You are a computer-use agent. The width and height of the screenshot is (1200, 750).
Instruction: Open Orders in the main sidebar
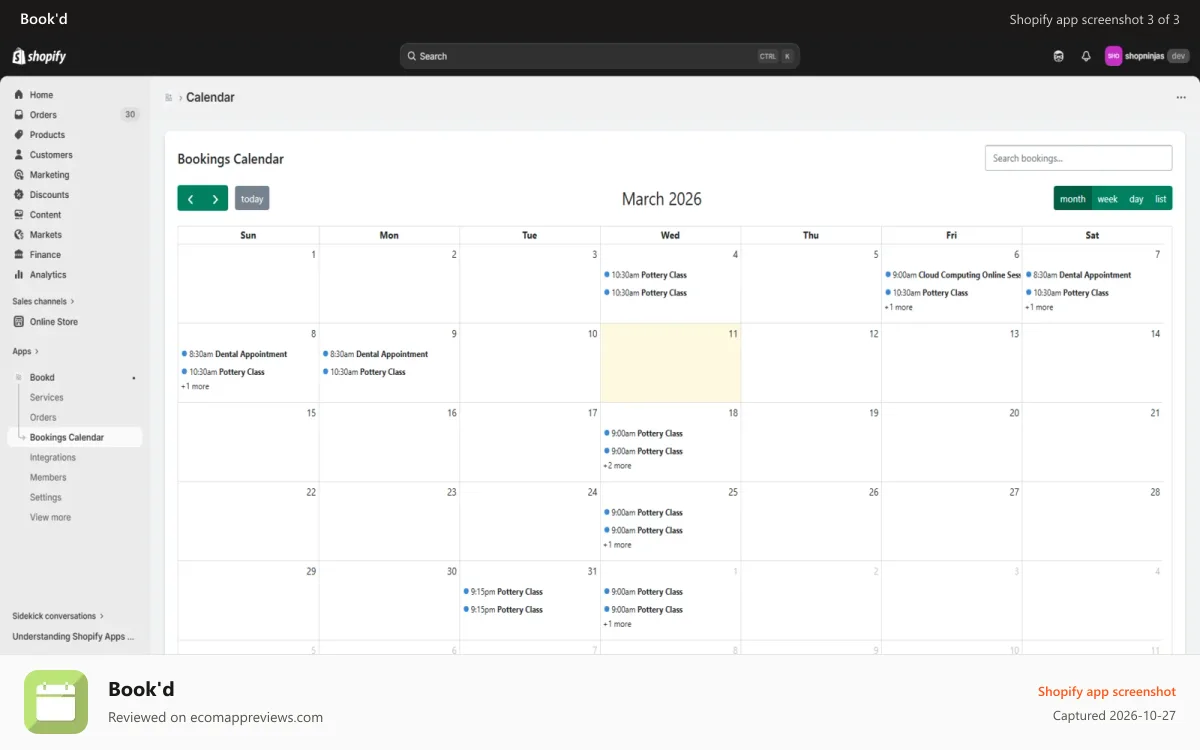click(43, 115)
